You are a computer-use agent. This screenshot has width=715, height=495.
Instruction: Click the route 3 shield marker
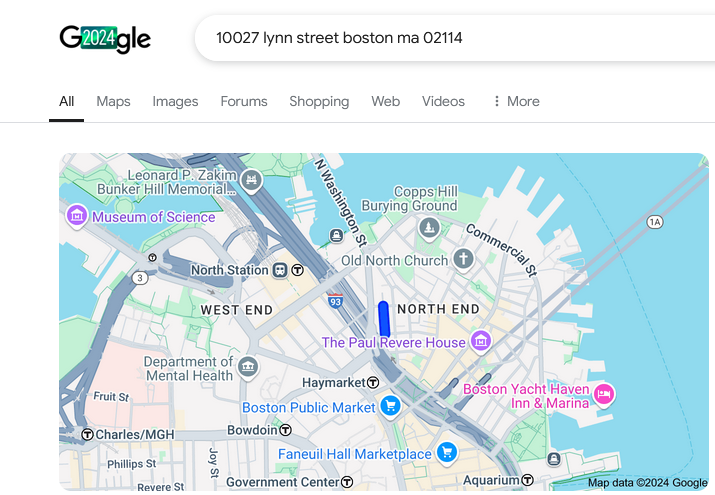click(140, 278)
